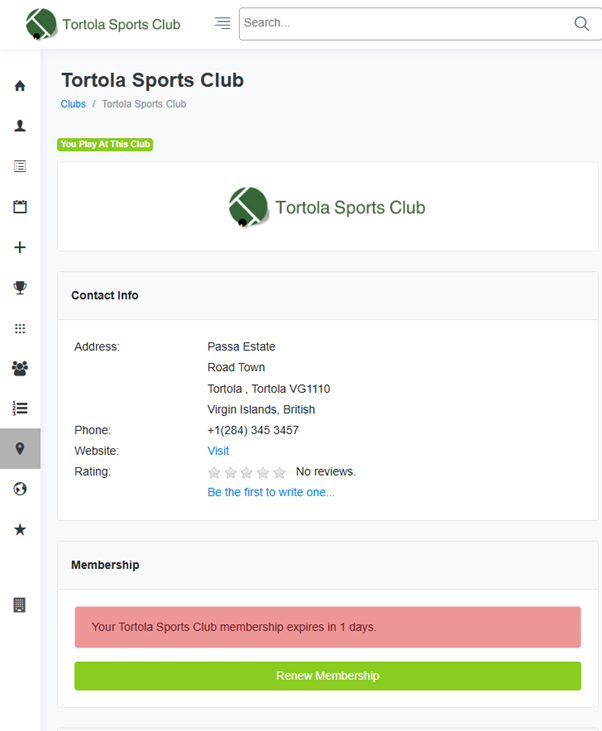Click the search magnifier icon
602x731 pixels.
coord(581,24)
